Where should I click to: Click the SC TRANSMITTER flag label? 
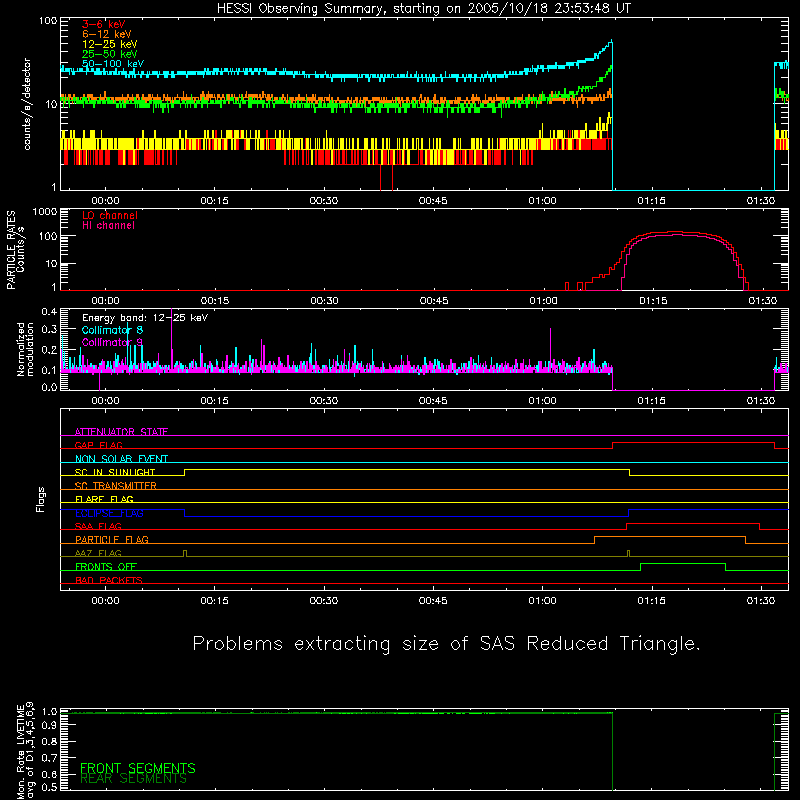click(x=116, y=485)
